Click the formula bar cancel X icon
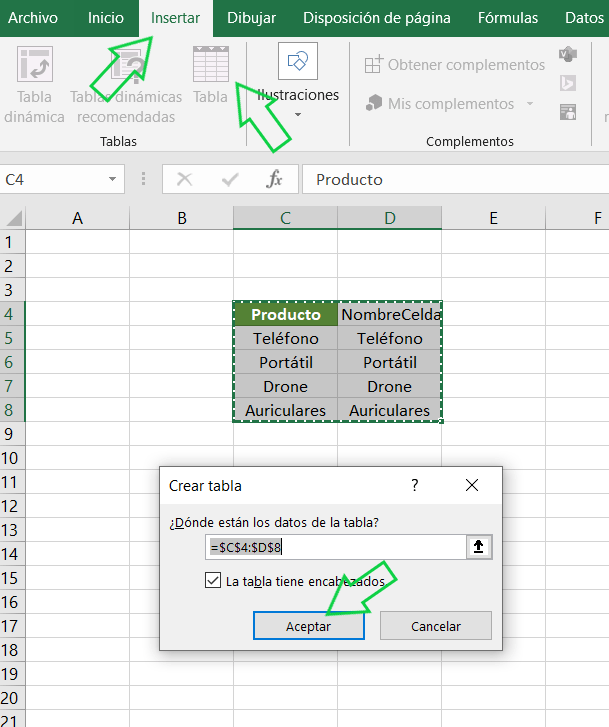This screenshot has width=609, height=727. [x=185, y=179]
